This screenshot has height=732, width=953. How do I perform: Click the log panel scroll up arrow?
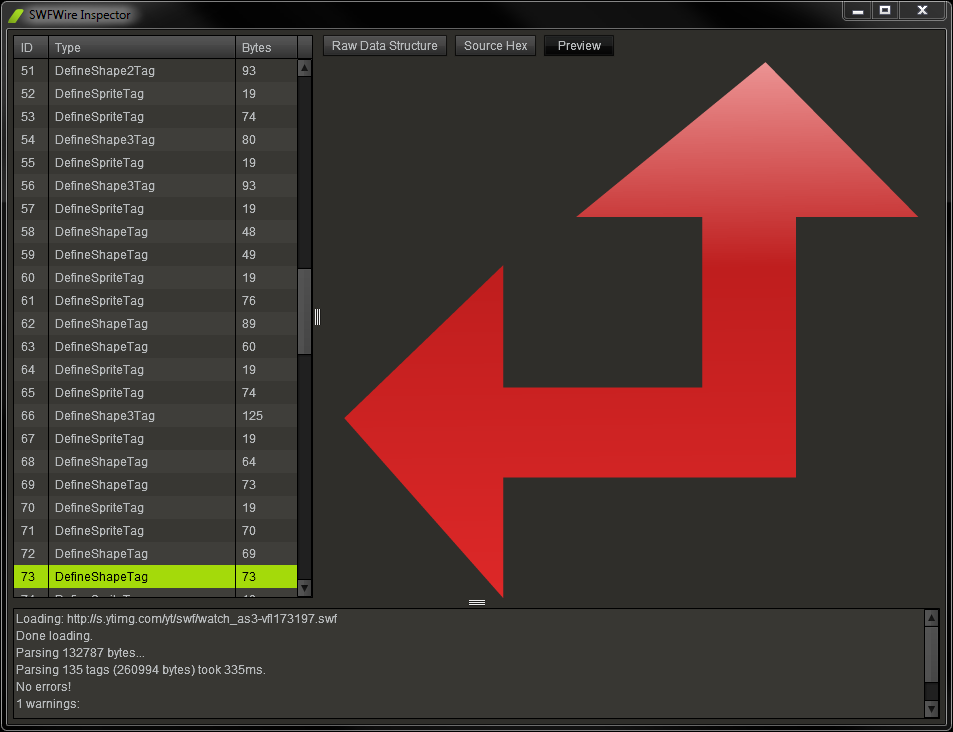tap(931, 618)
